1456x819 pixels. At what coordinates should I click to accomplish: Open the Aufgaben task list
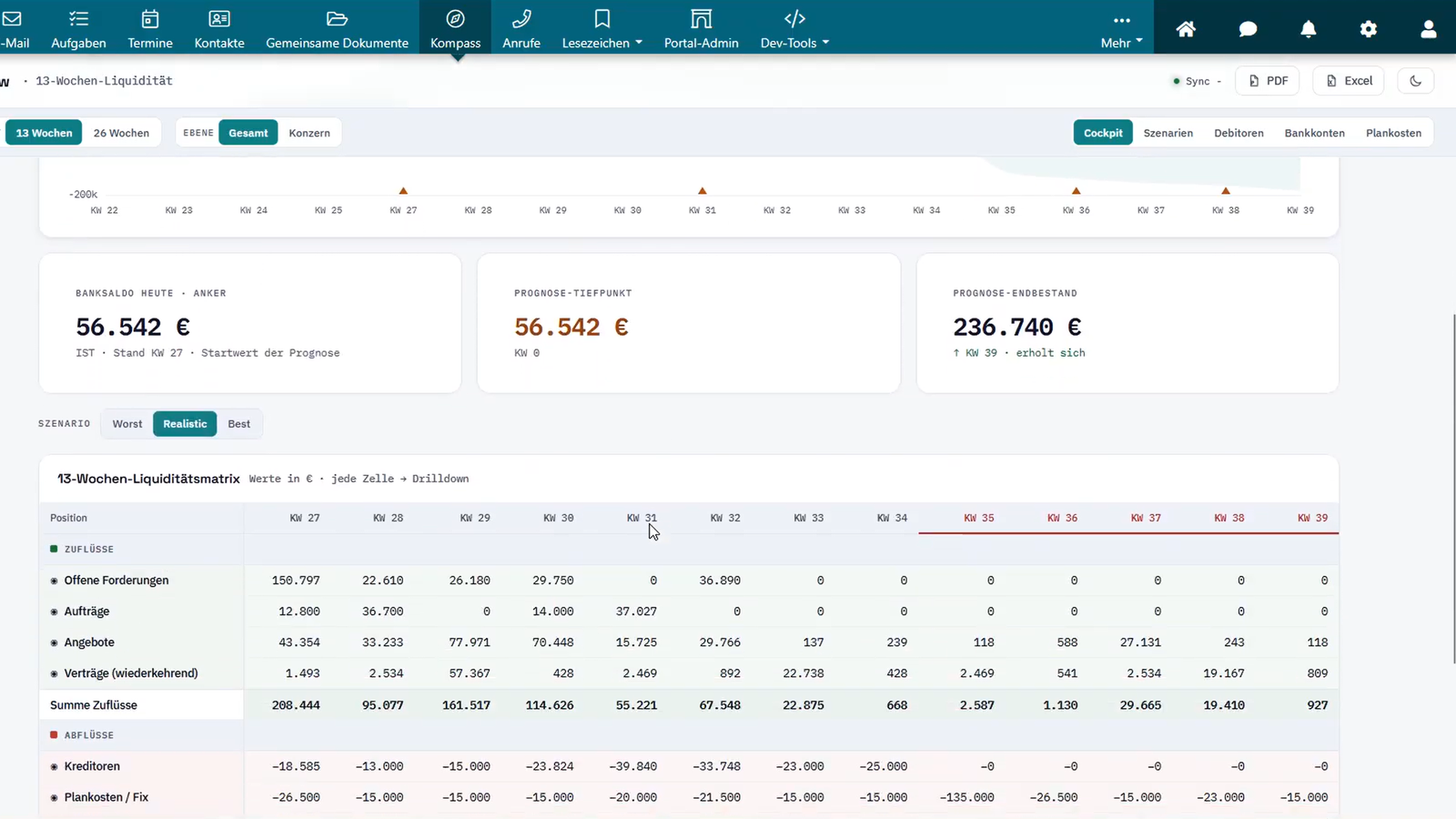click(78, 28)
